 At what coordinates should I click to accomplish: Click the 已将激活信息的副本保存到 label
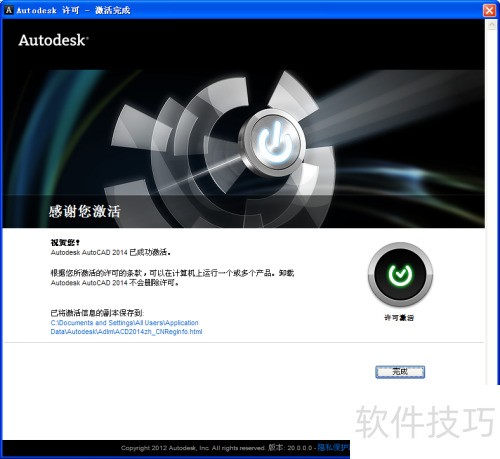[x=97, y=313]
